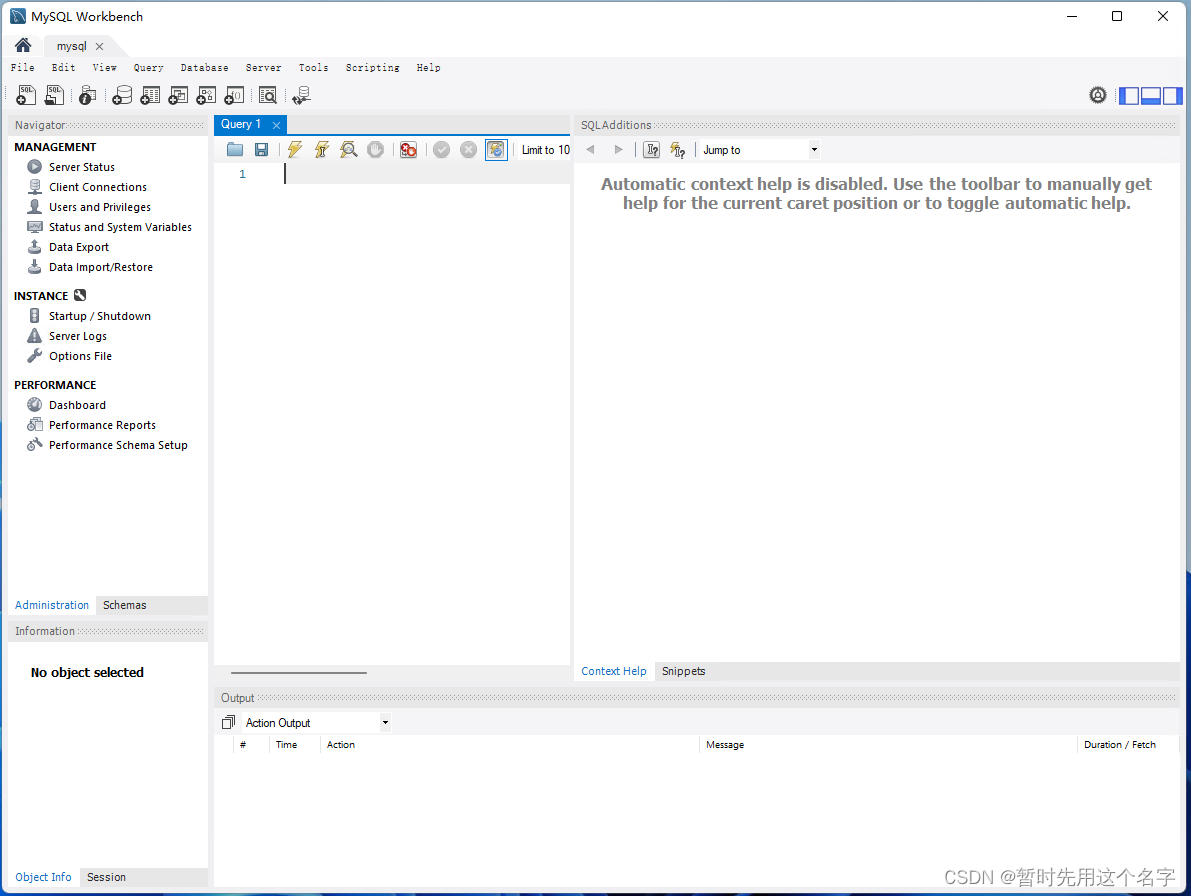Image resolution: width=1191 pixels, height=896 pixels.
Task: Click the query editor horizontal scrollbar
Action: [299, 673]
